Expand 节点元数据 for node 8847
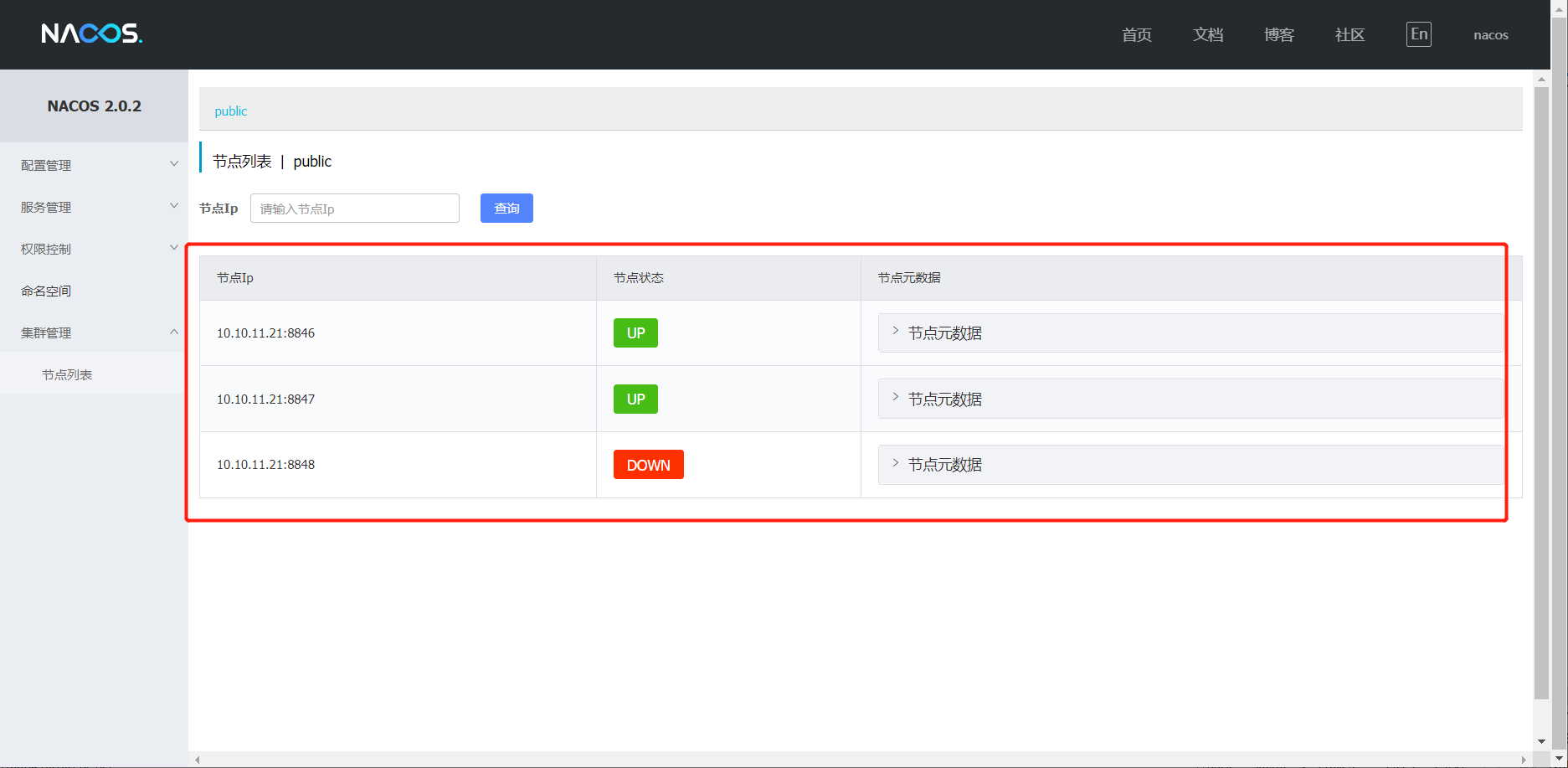Screen dimensions: 1568x768 (1190, 399)
